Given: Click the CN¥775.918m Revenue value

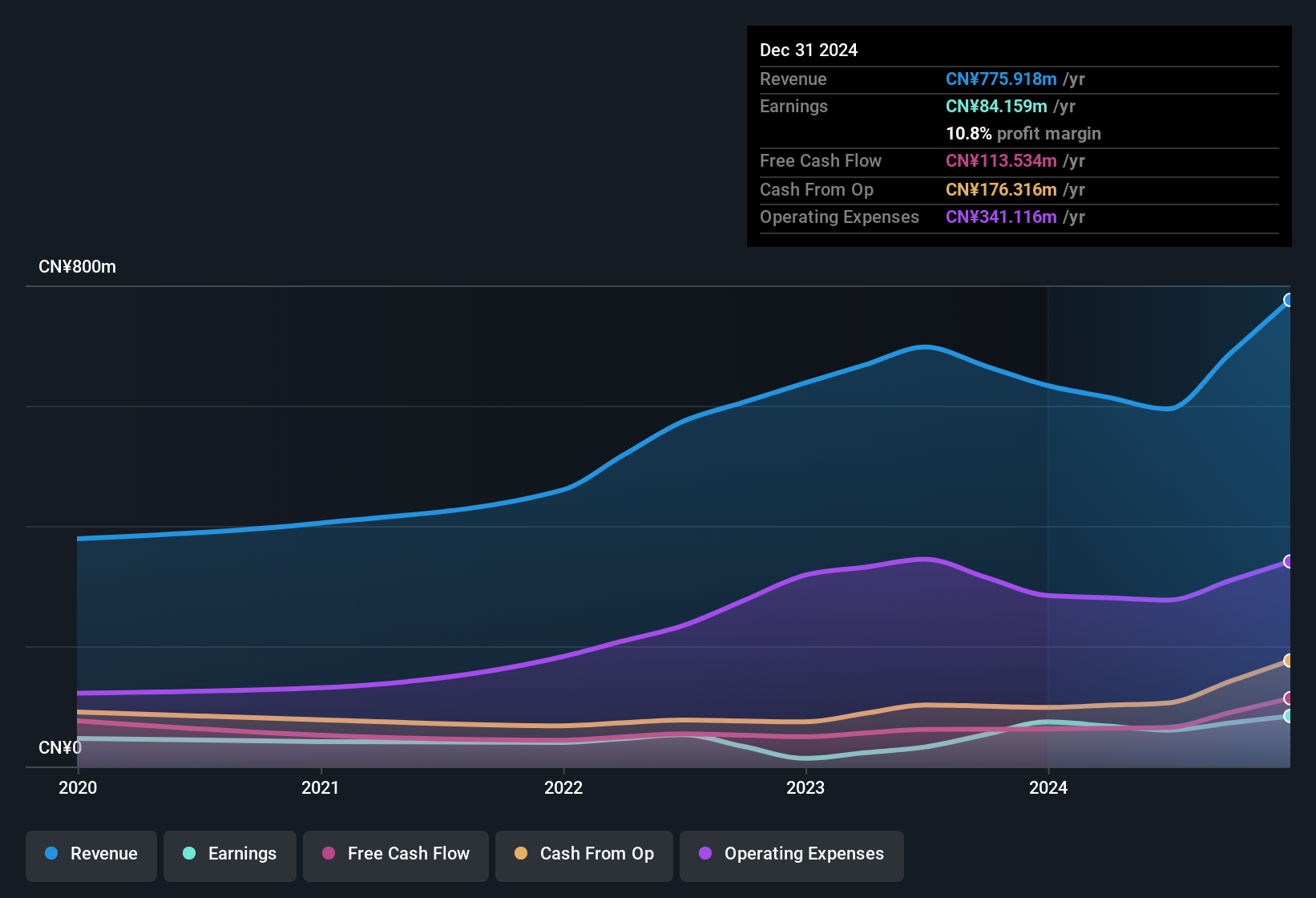Looking at the screenshot, I should tap(1000, 79).
